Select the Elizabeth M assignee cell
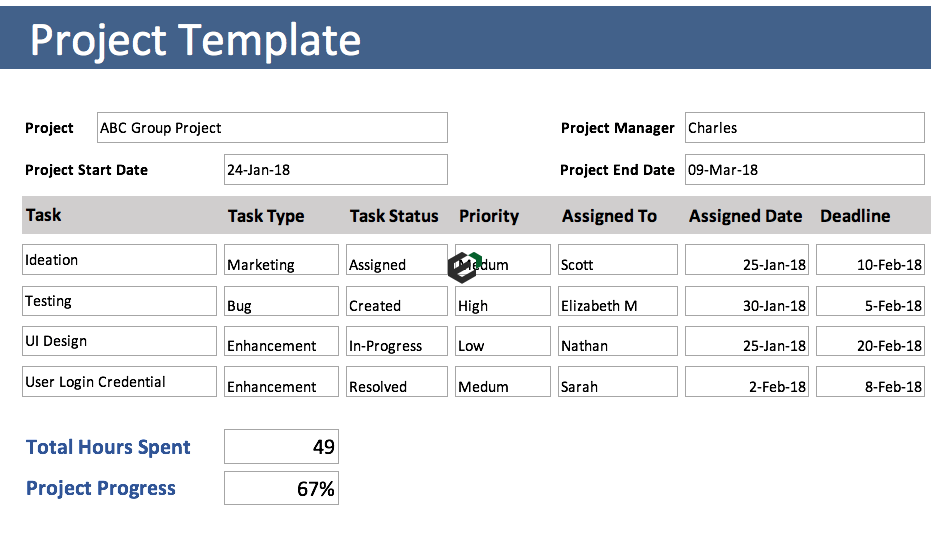Image resolution: width=931 pixels, height=536 pixels. click(617, 302)
